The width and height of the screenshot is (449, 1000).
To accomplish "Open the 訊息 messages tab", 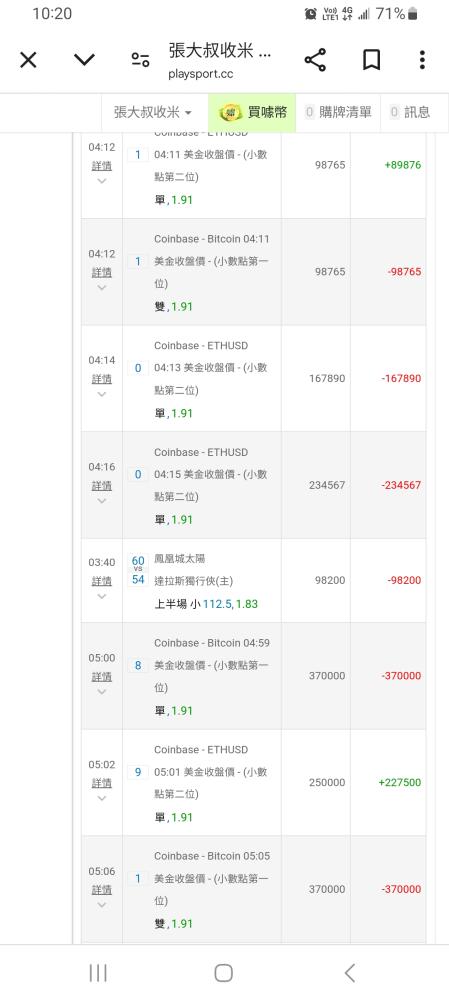I will pos(410,113).
